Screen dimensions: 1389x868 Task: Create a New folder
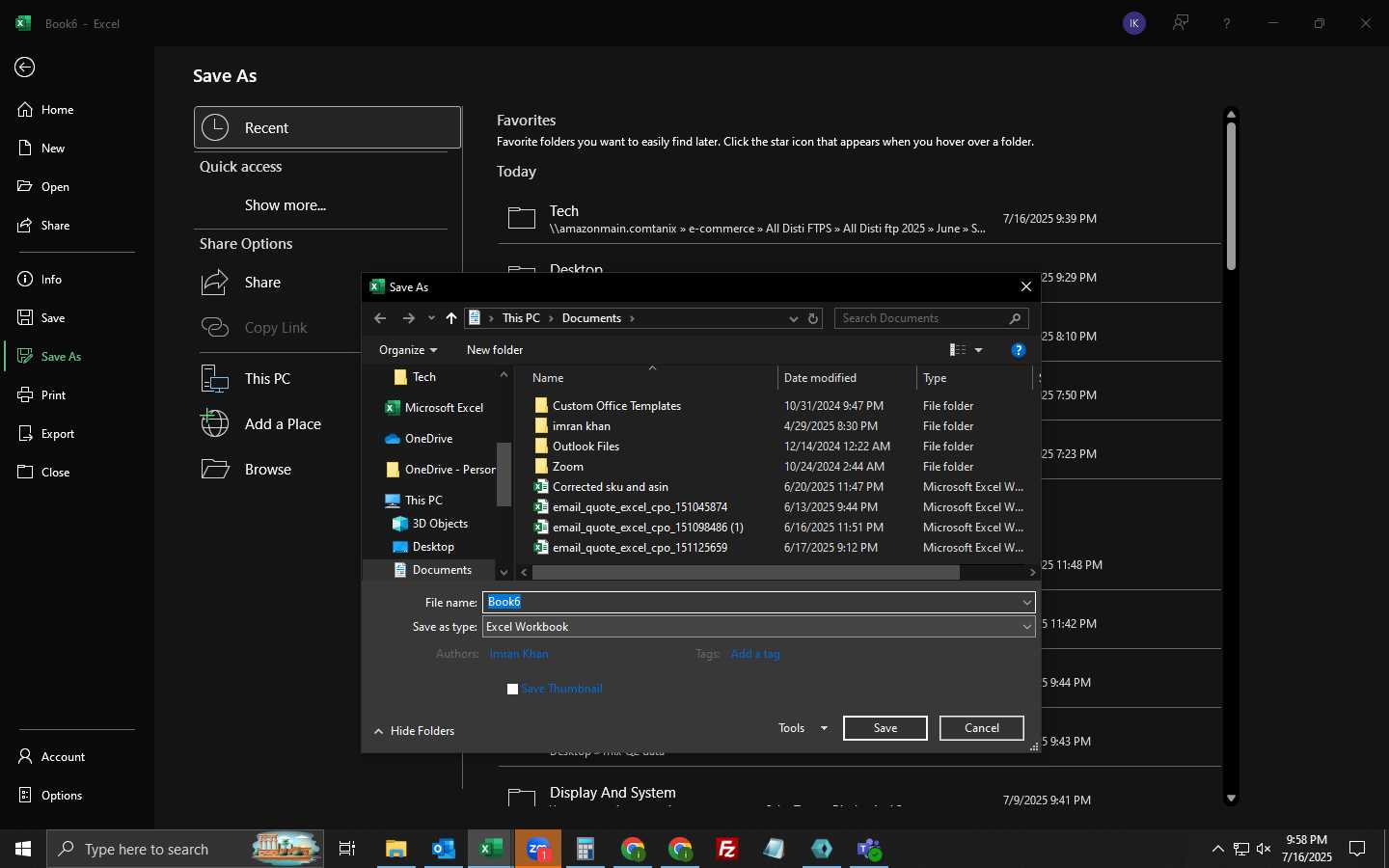coord(495,350)
